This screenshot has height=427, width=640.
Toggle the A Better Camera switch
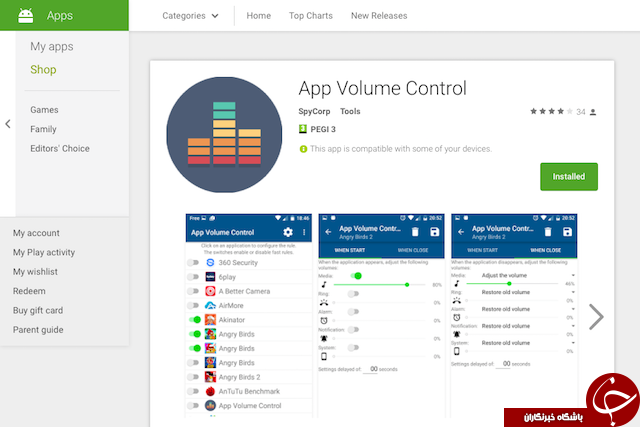[193, 291]
